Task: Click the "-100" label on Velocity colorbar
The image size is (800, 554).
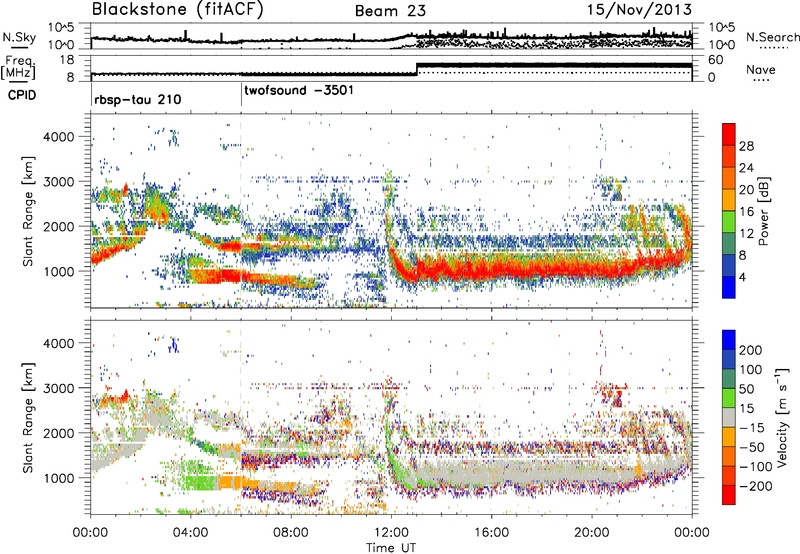Action: 755,466
